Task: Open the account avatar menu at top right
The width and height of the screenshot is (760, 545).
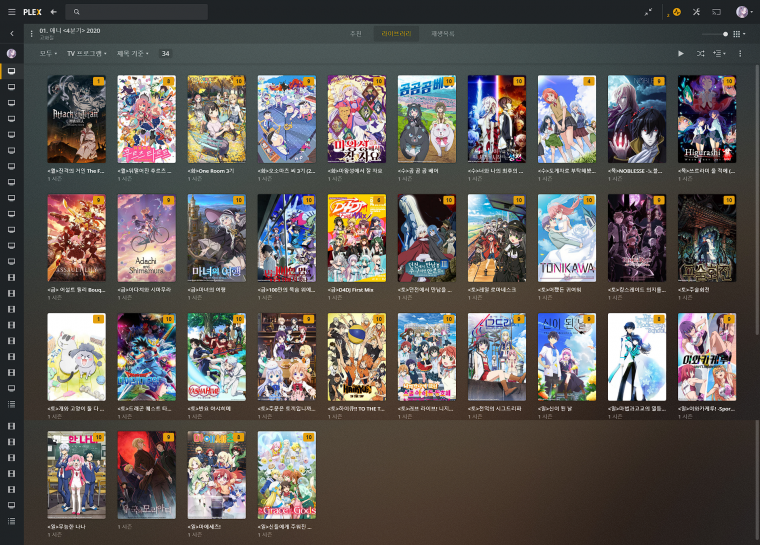Action: (742, 12)
